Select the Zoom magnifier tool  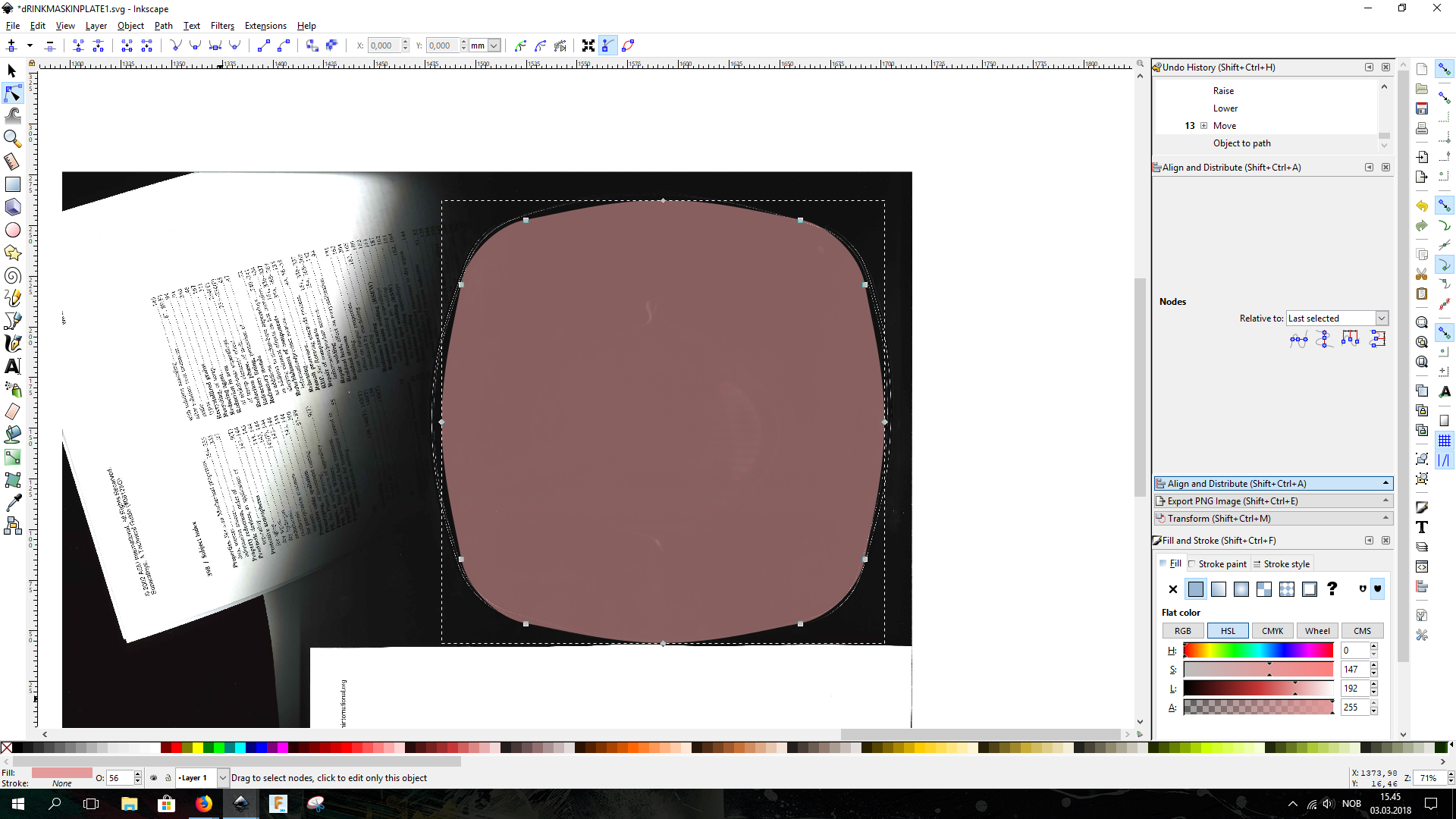pyautogui.click(x=12, y=139)
